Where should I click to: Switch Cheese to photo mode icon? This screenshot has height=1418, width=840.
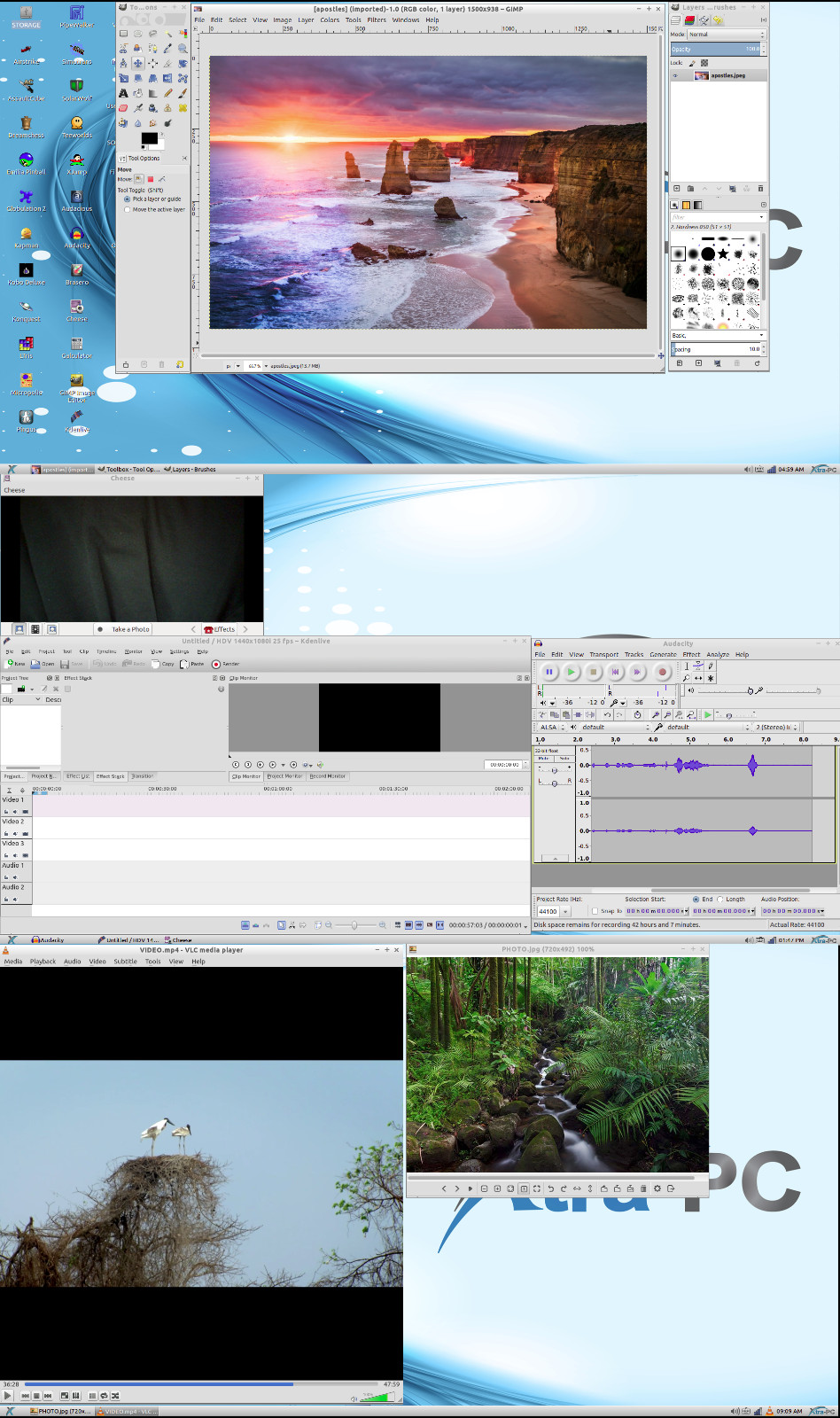pos(19,629)
